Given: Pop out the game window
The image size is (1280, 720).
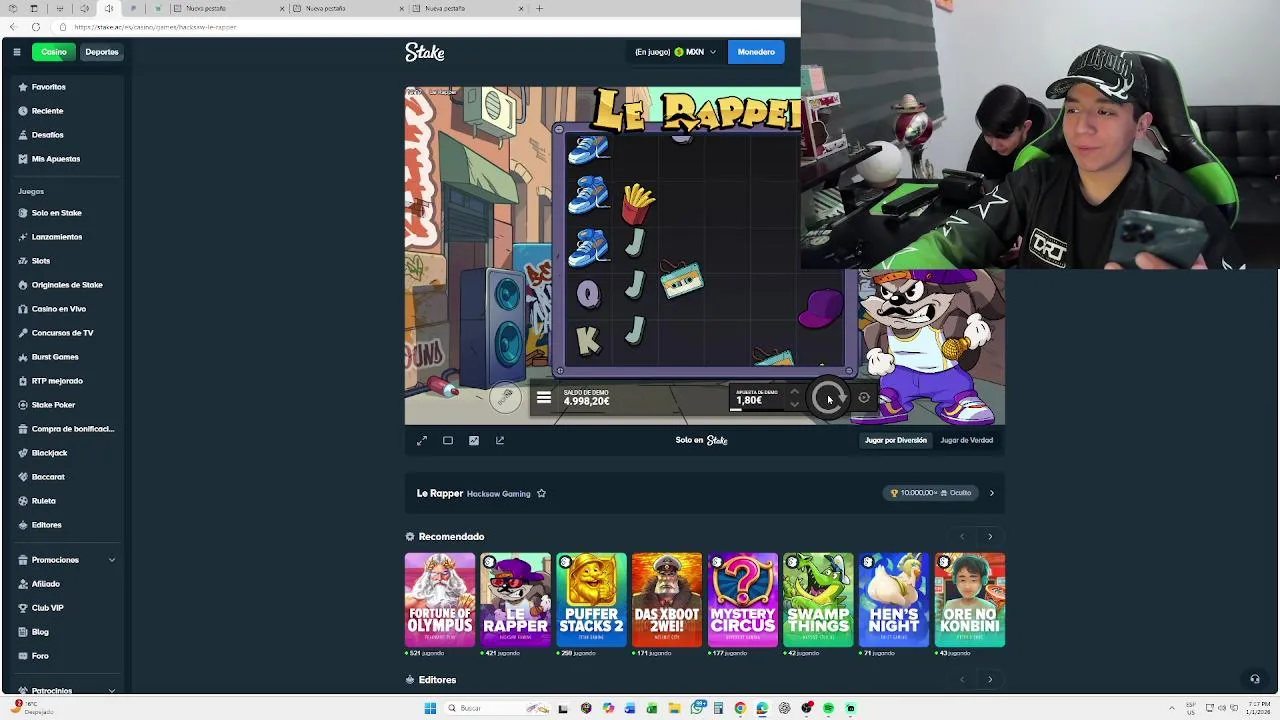Looking at the screenshot, I should [500, 440].
